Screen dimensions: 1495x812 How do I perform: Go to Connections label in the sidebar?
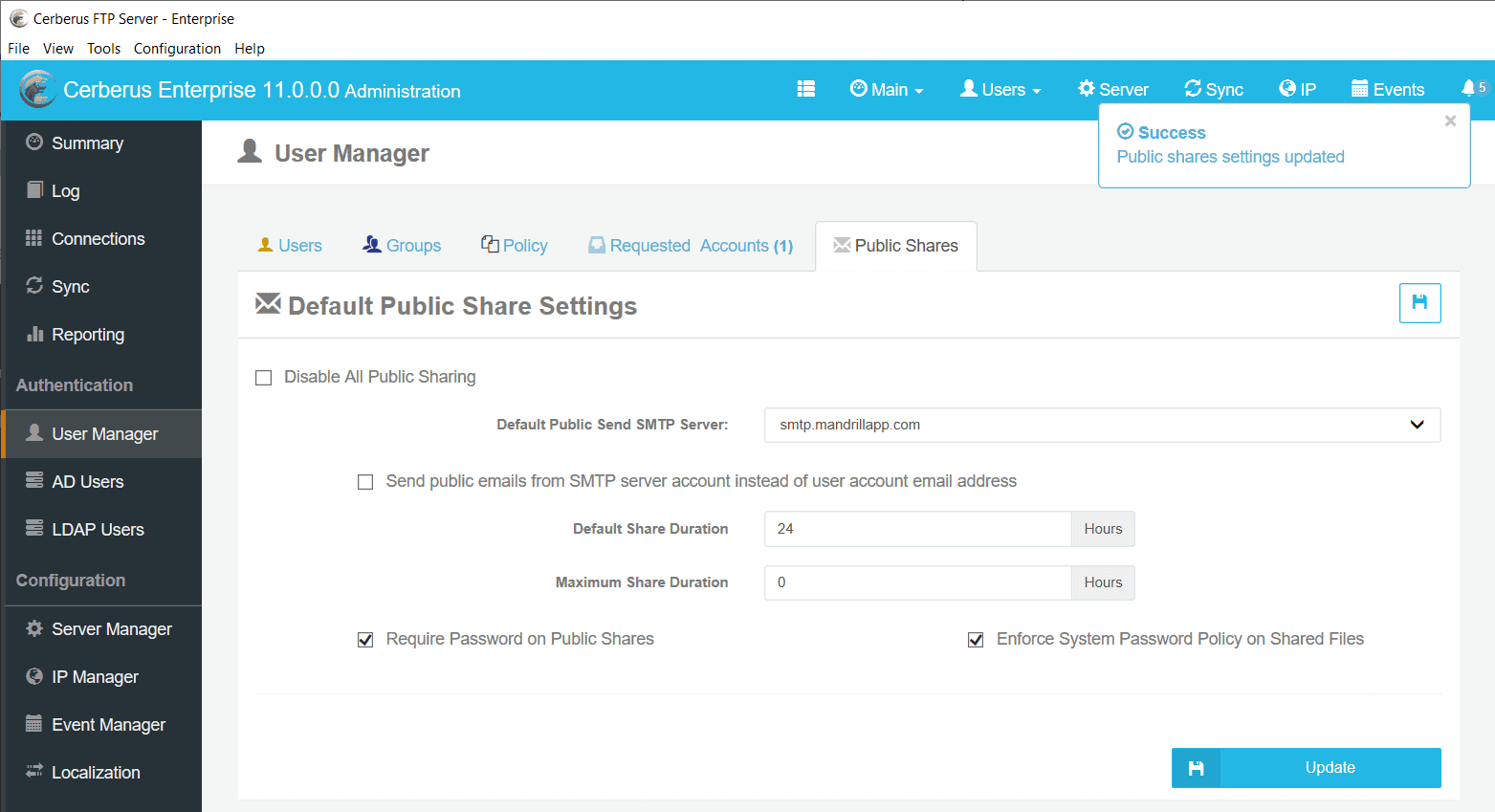(x=99, y=239)
